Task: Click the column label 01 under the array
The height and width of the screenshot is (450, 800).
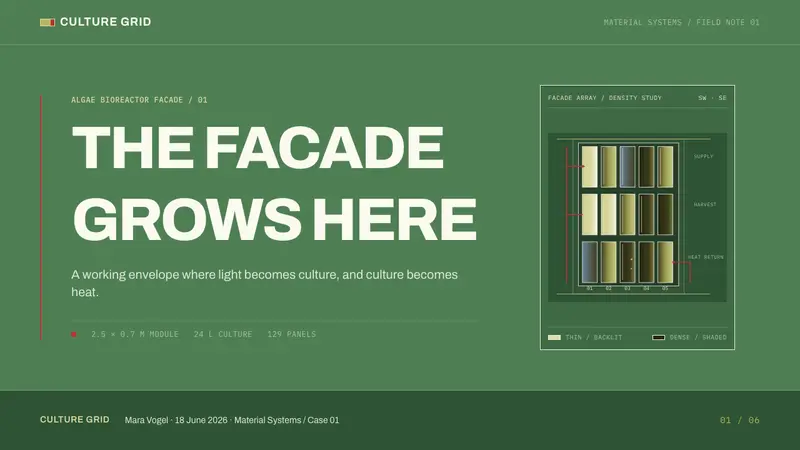Action: pyautogui.click(x=590, y=288)
